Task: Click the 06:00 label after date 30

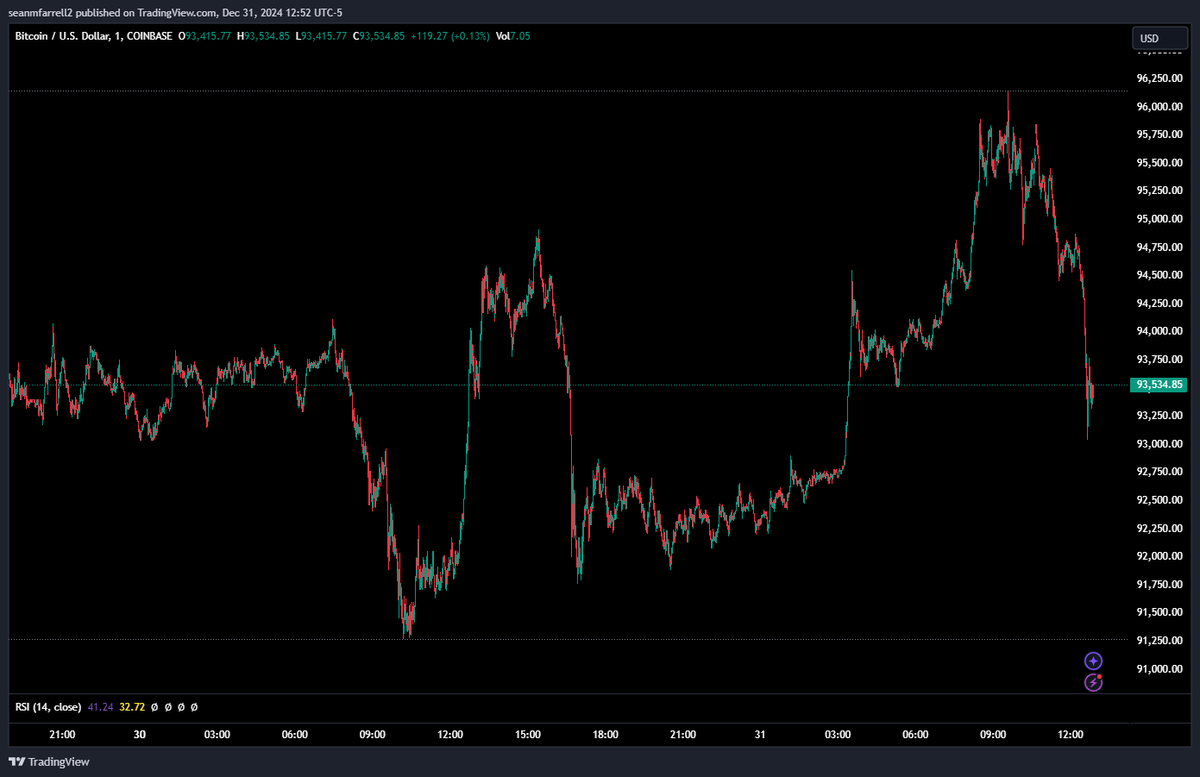Action: pyautogui.click(x=295, y=735)
